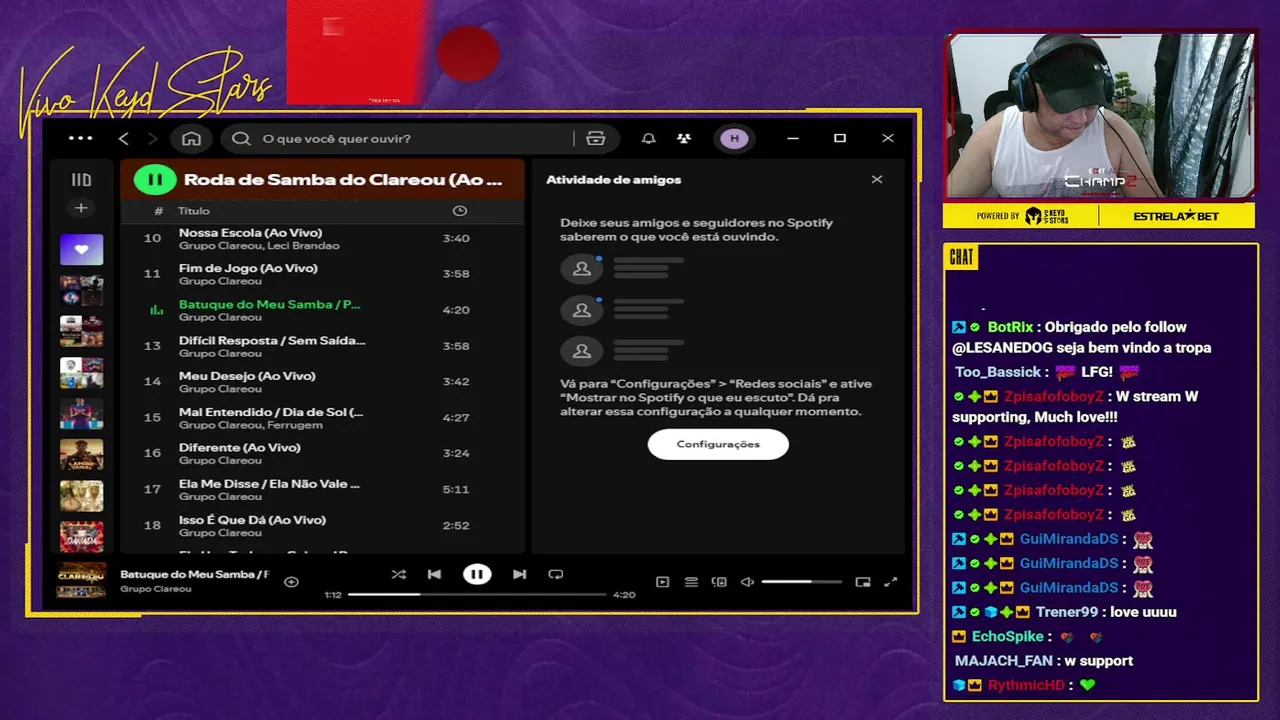Sort tracks by Título column
This screenshot has width=1280, height=720.
[x=194, y=211]
